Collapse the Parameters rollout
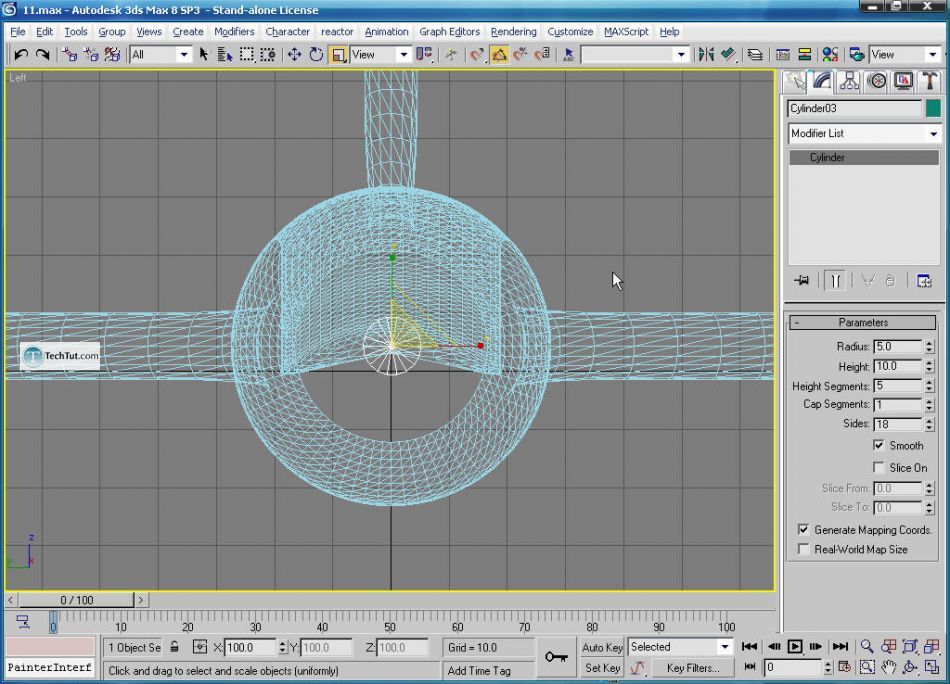This screenshot has height=684, width=950. click(x=863, y=322)
